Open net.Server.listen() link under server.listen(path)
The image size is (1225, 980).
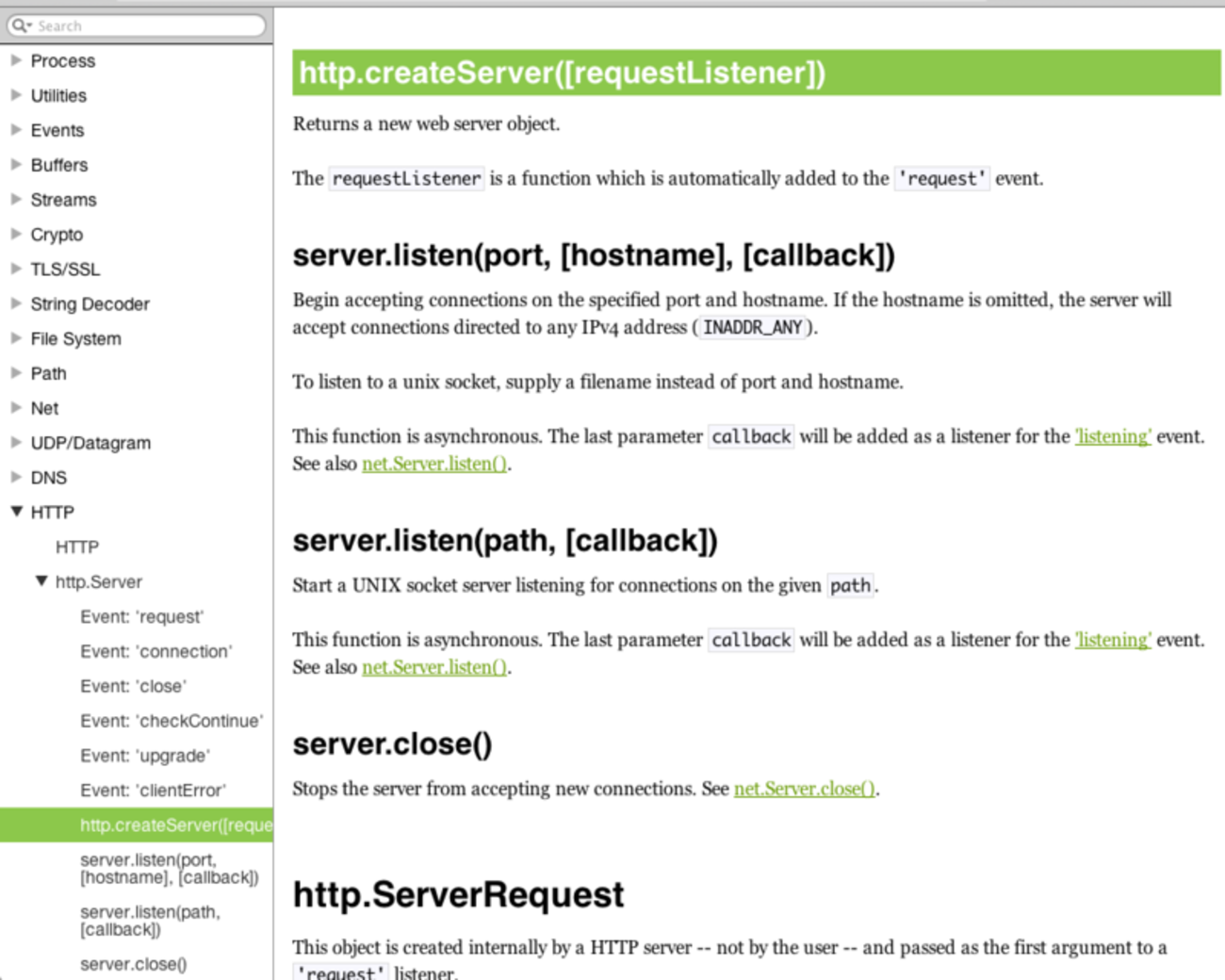[434, 667]
